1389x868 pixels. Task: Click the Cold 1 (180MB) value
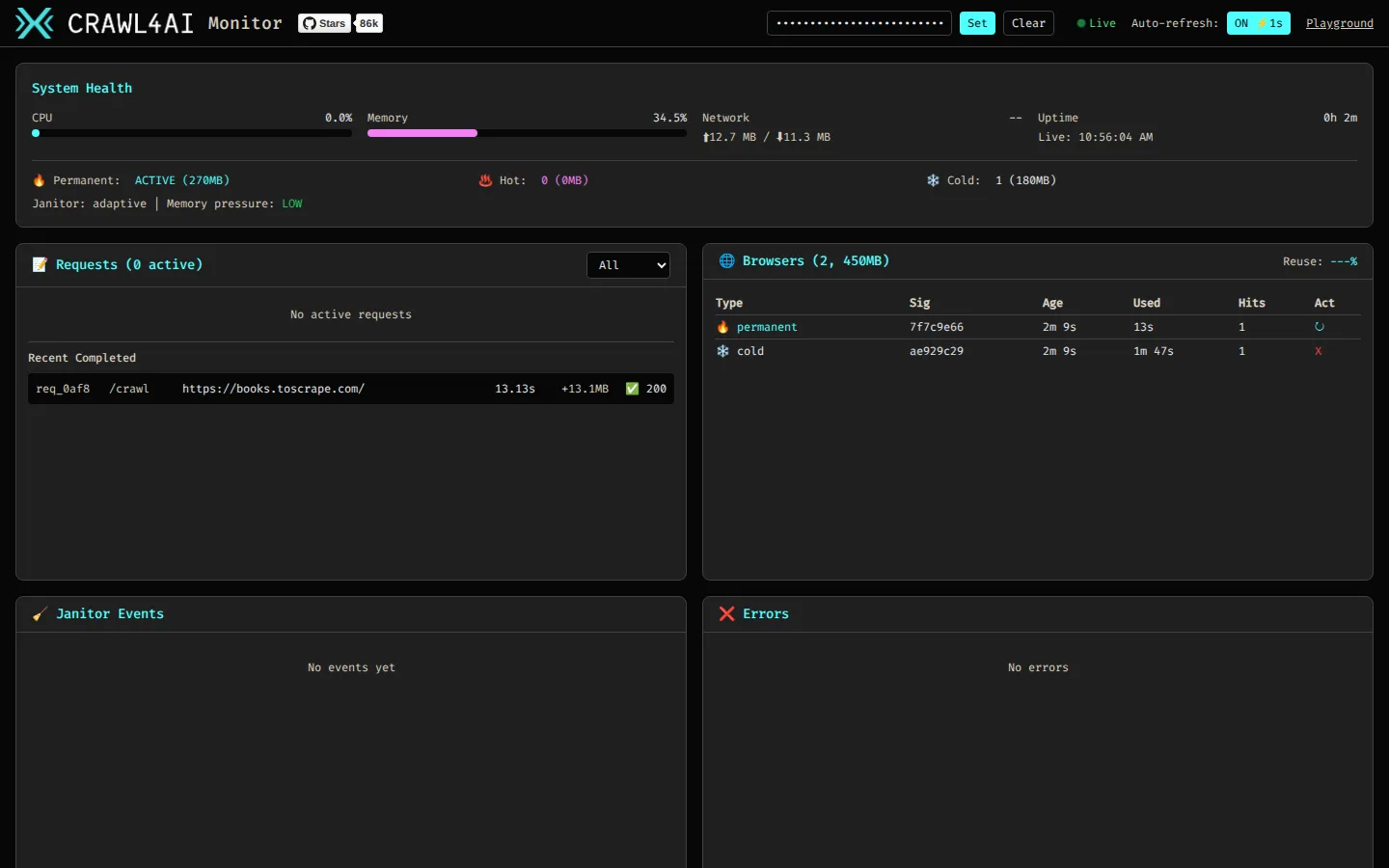tap(1025, 180)
